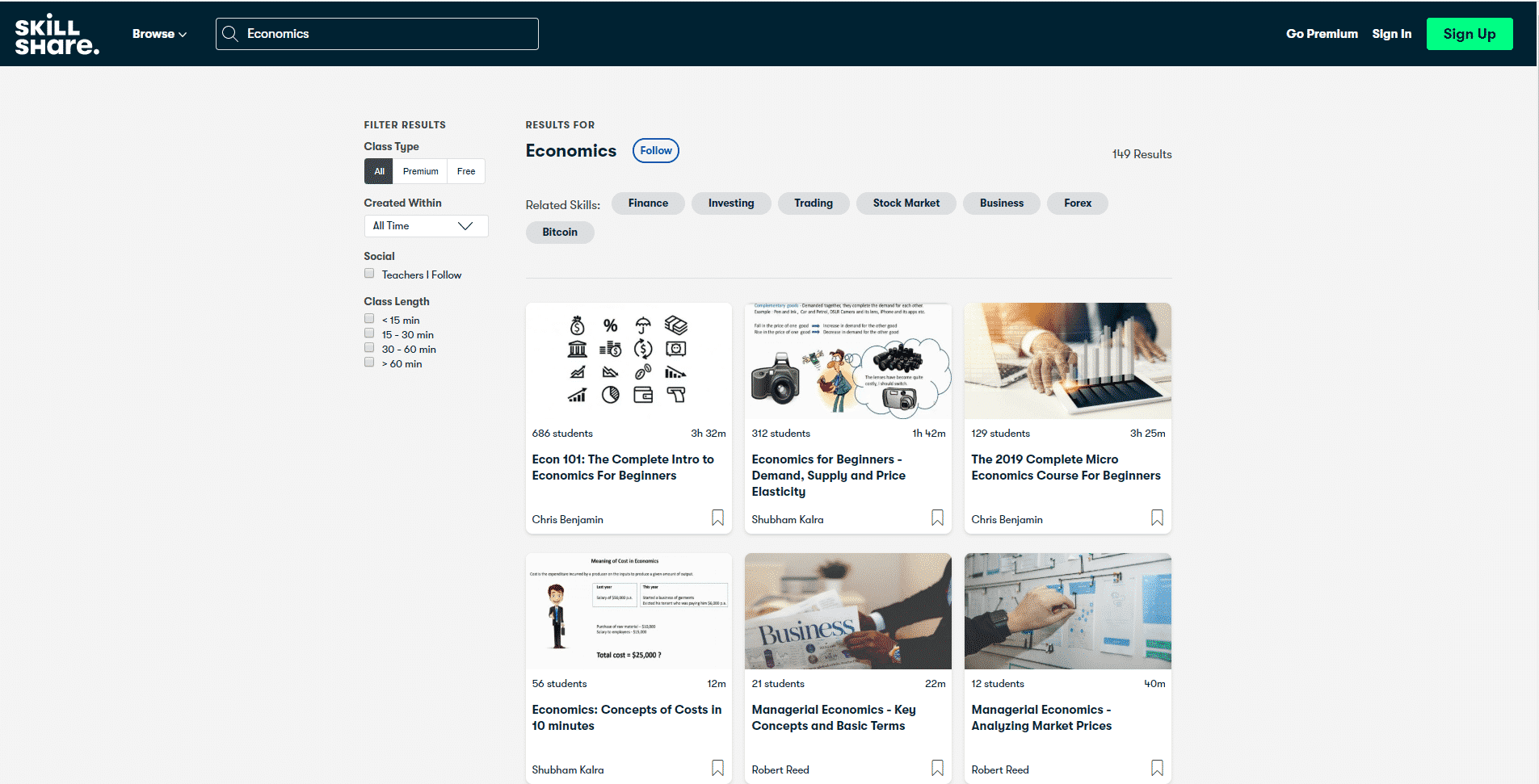Click the 3h 25m duration label
The width and height of the screenshot is (1539, 784).
tap(1148, 434)
